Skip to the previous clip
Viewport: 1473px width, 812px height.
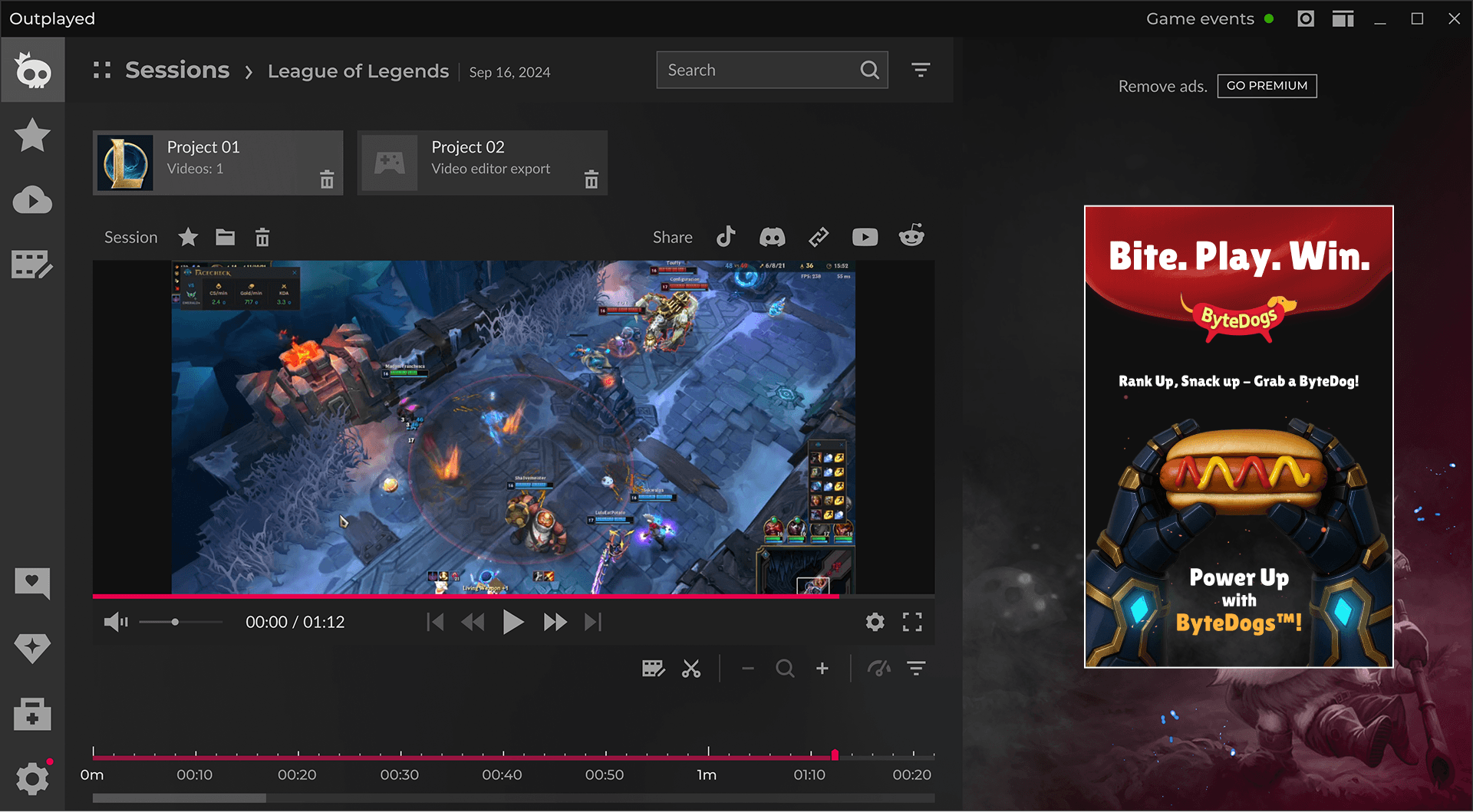click(x=435, y=622)
